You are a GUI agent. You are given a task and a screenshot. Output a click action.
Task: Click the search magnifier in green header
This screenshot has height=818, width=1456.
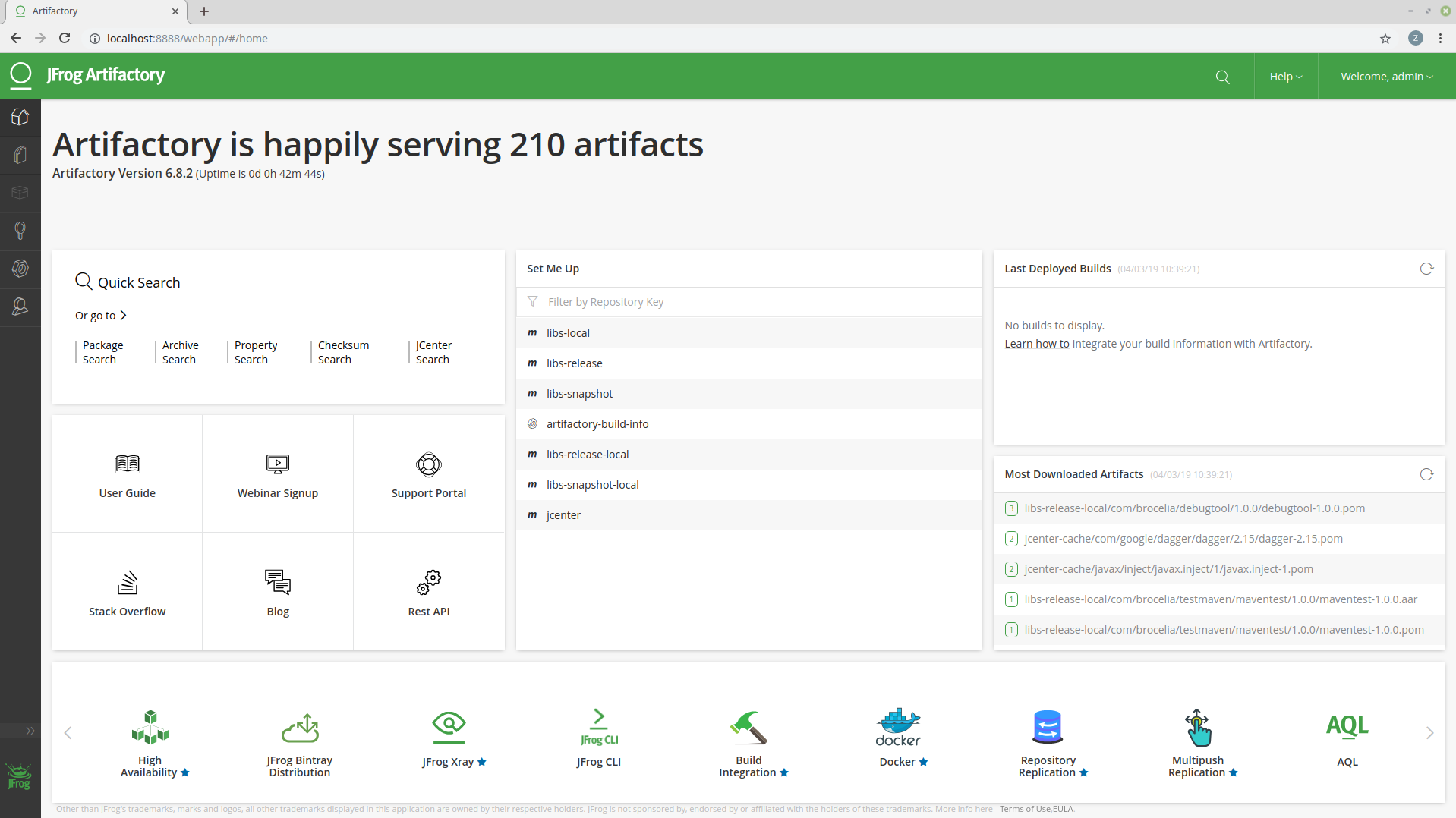click(1222, 77)
